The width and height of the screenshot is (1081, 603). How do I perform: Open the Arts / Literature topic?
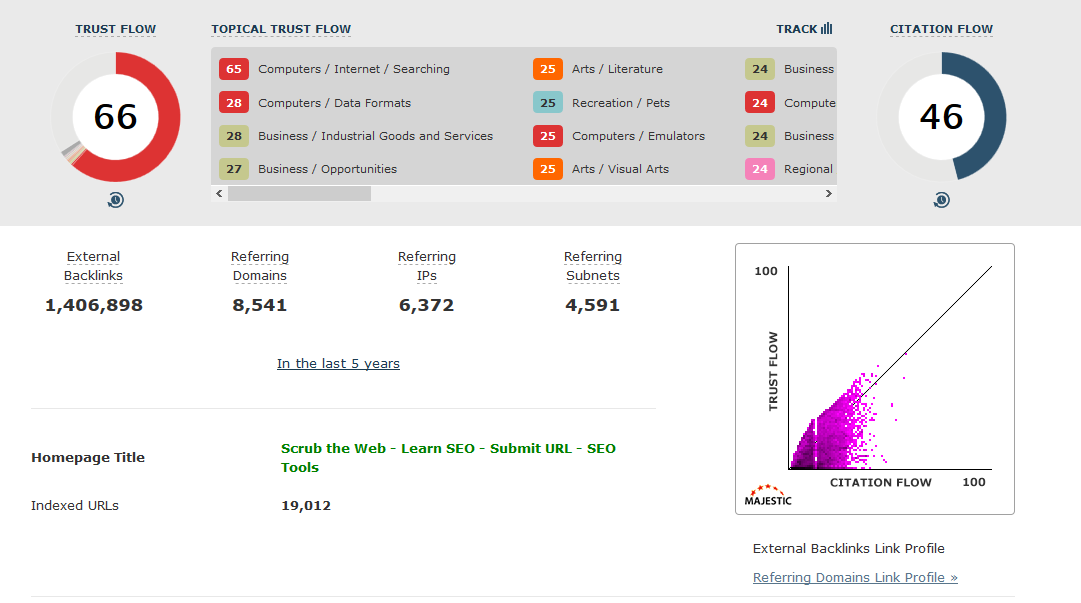coord(617,69)
